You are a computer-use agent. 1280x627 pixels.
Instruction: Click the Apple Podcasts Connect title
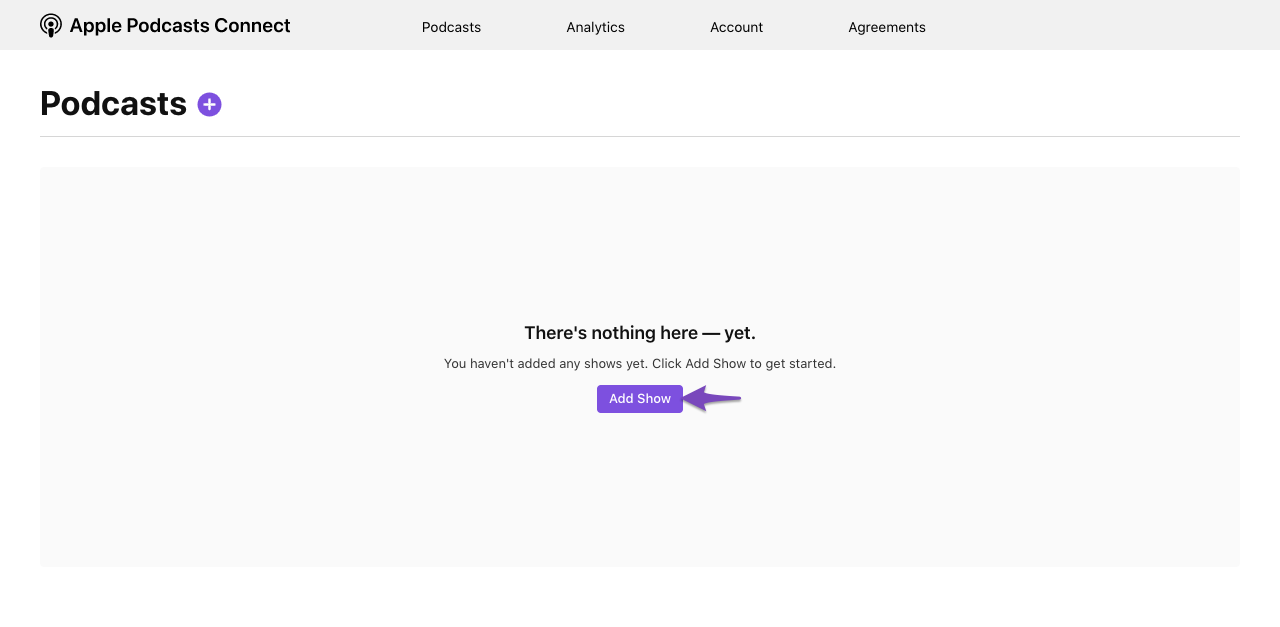[180, 26]
